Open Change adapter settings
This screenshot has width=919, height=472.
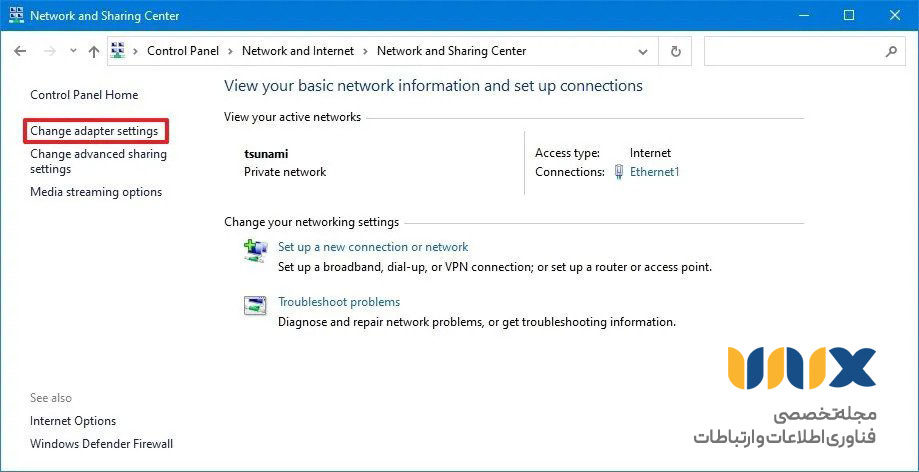pos(94,131)
